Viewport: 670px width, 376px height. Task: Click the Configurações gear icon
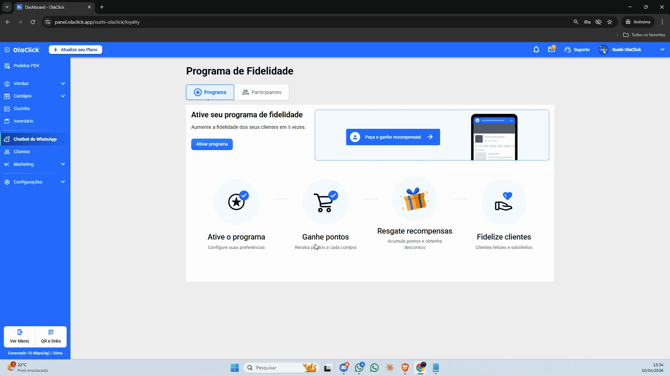(x=7, y=182)
